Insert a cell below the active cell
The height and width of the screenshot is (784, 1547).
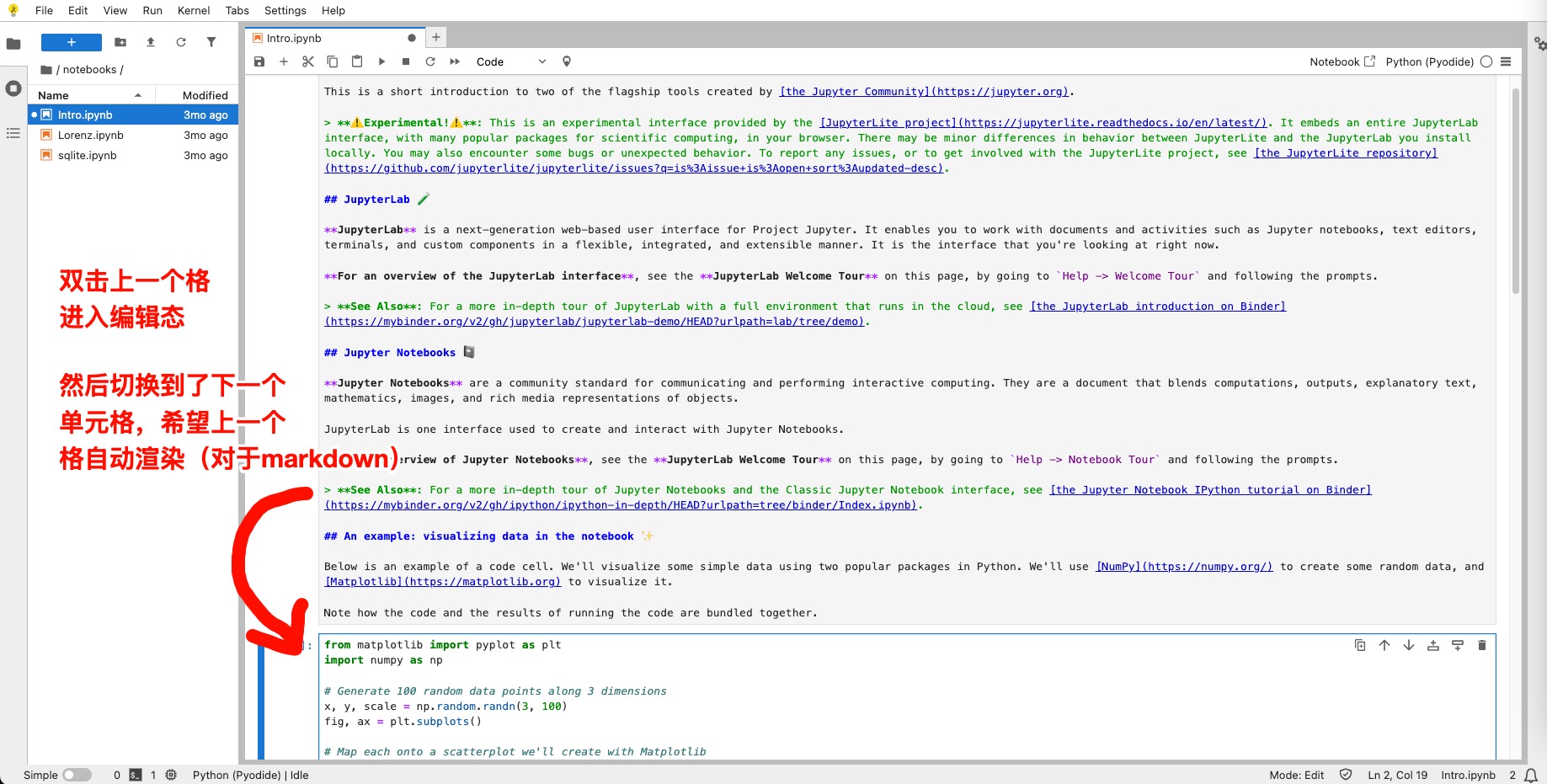tap(1458, 645)
